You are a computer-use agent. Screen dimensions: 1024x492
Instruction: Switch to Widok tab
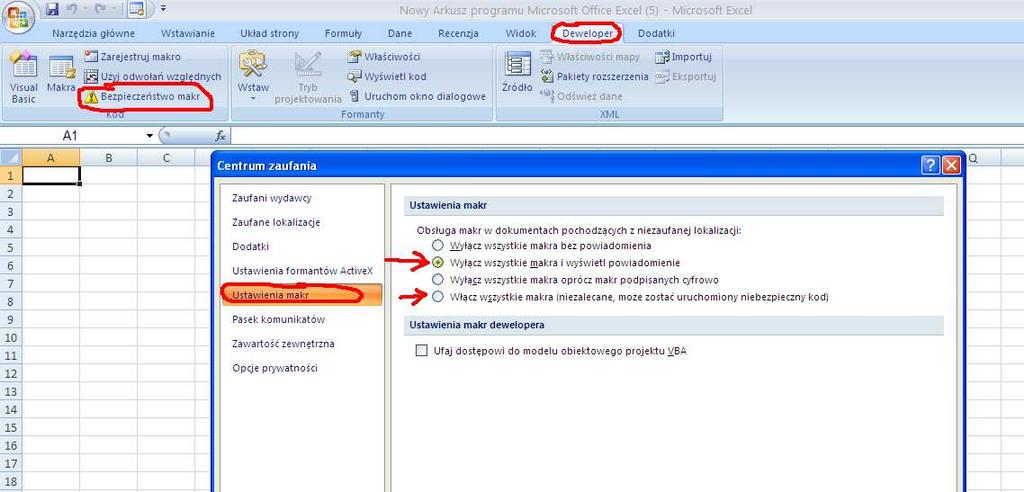pyautogui.click(x=520, y=33)
